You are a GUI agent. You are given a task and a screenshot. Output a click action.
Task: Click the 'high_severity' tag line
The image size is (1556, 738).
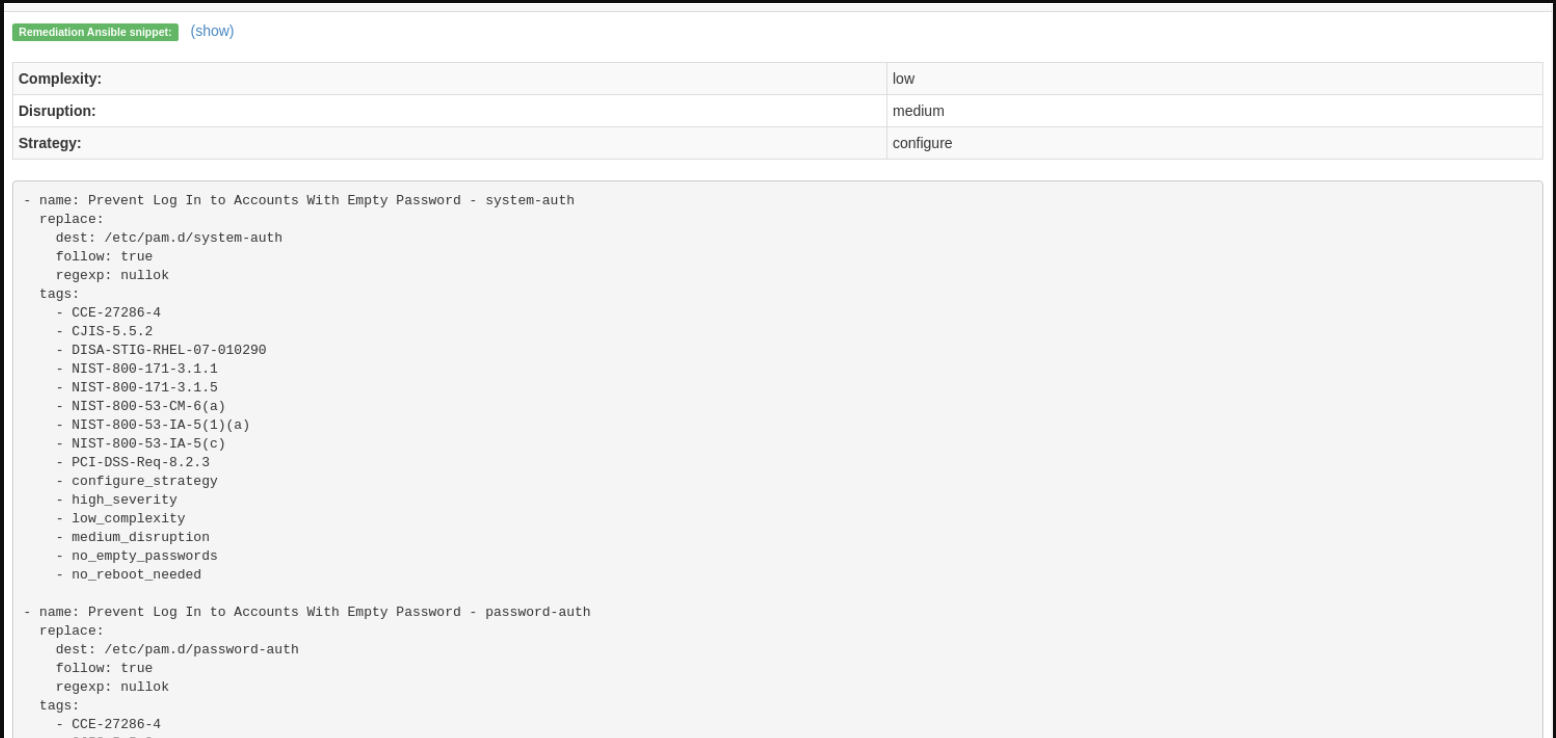116,500
